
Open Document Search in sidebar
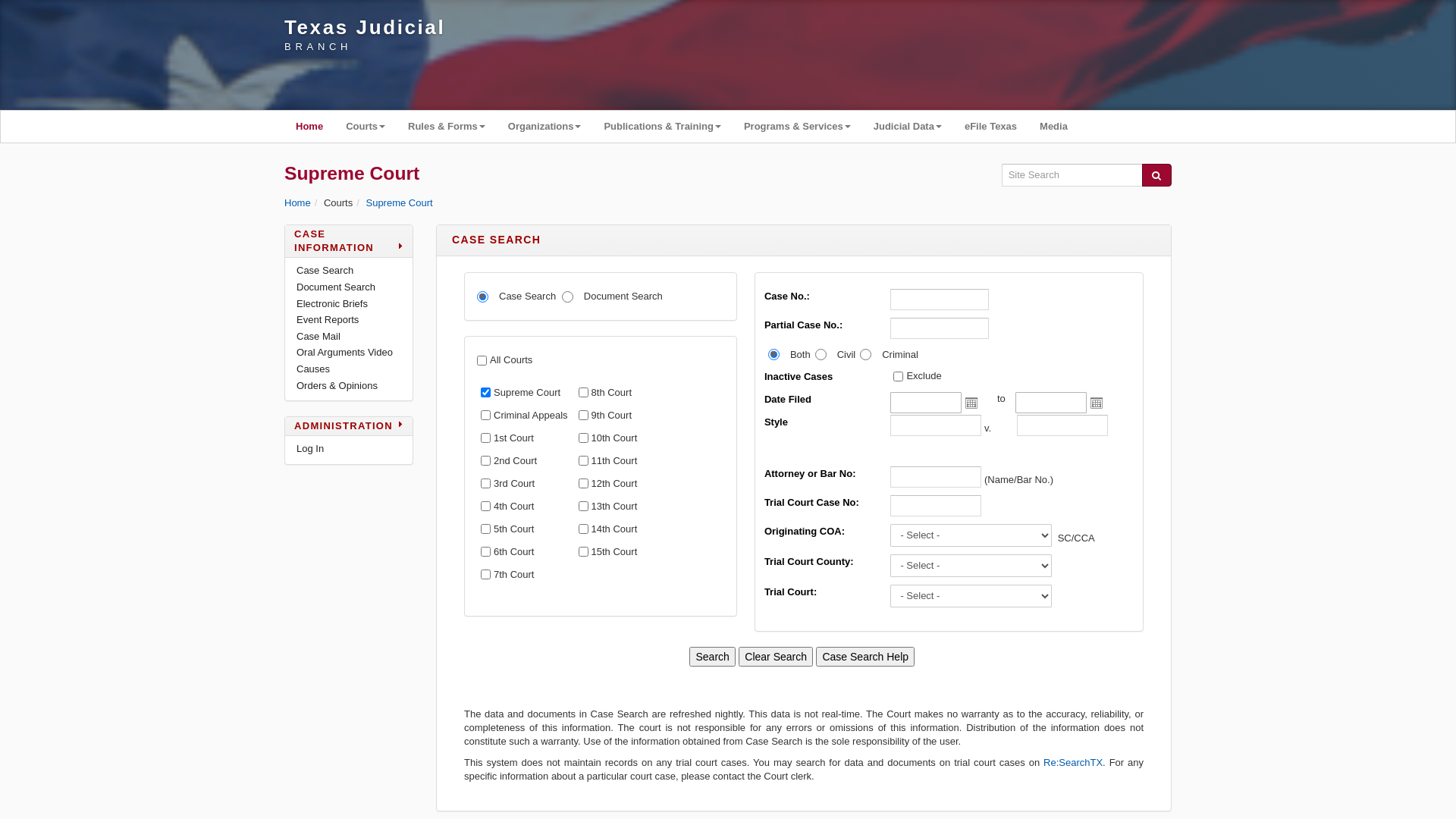pos(336,287)
